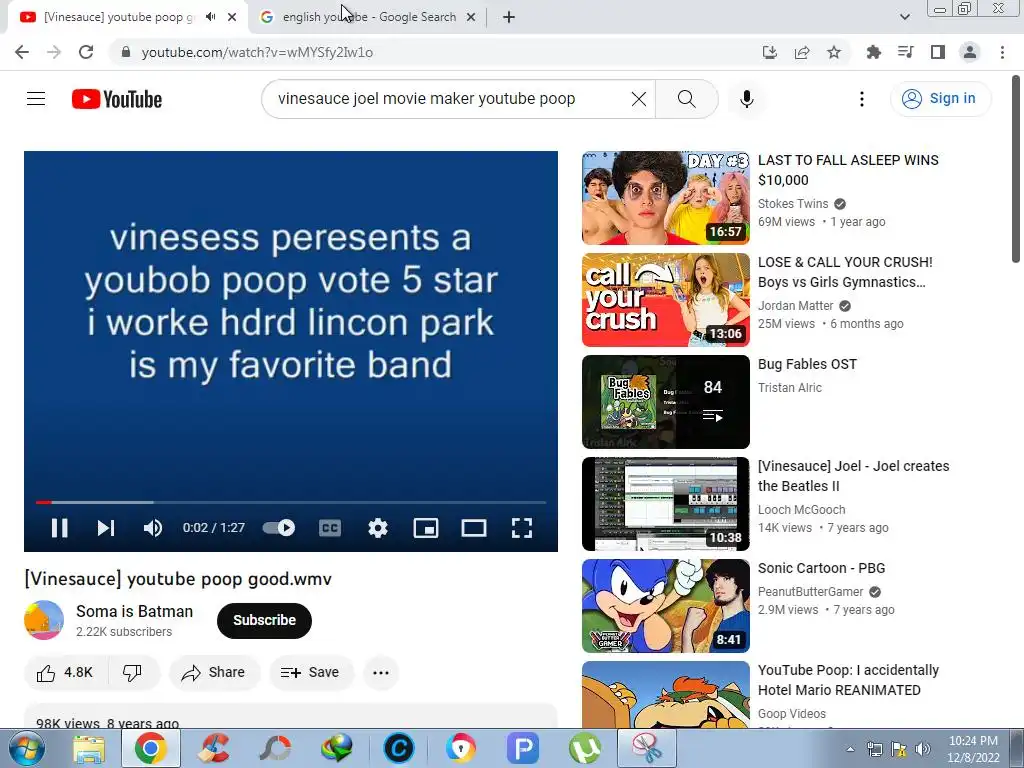Image resolution: width=1024 pixels, height=768 pixels.
Task: Reload the page
Action: pyautogui.click(x=86, y=52)
